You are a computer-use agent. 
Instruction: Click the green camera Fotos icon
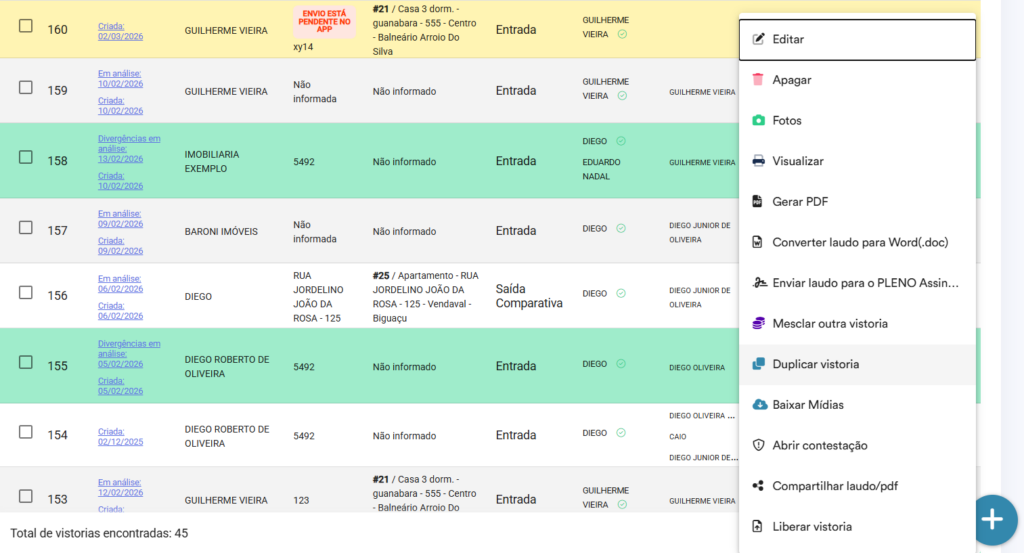(x=759, y=121)
